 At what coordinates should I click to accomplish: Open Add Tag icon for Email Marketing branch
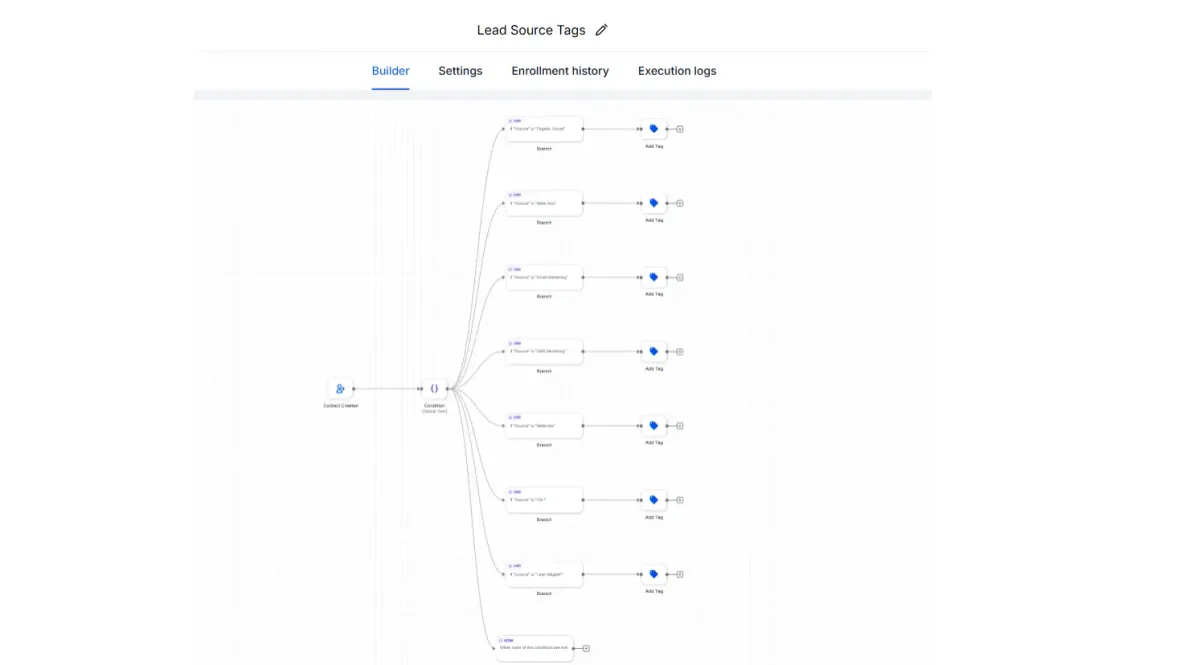[x=654, y=277]
